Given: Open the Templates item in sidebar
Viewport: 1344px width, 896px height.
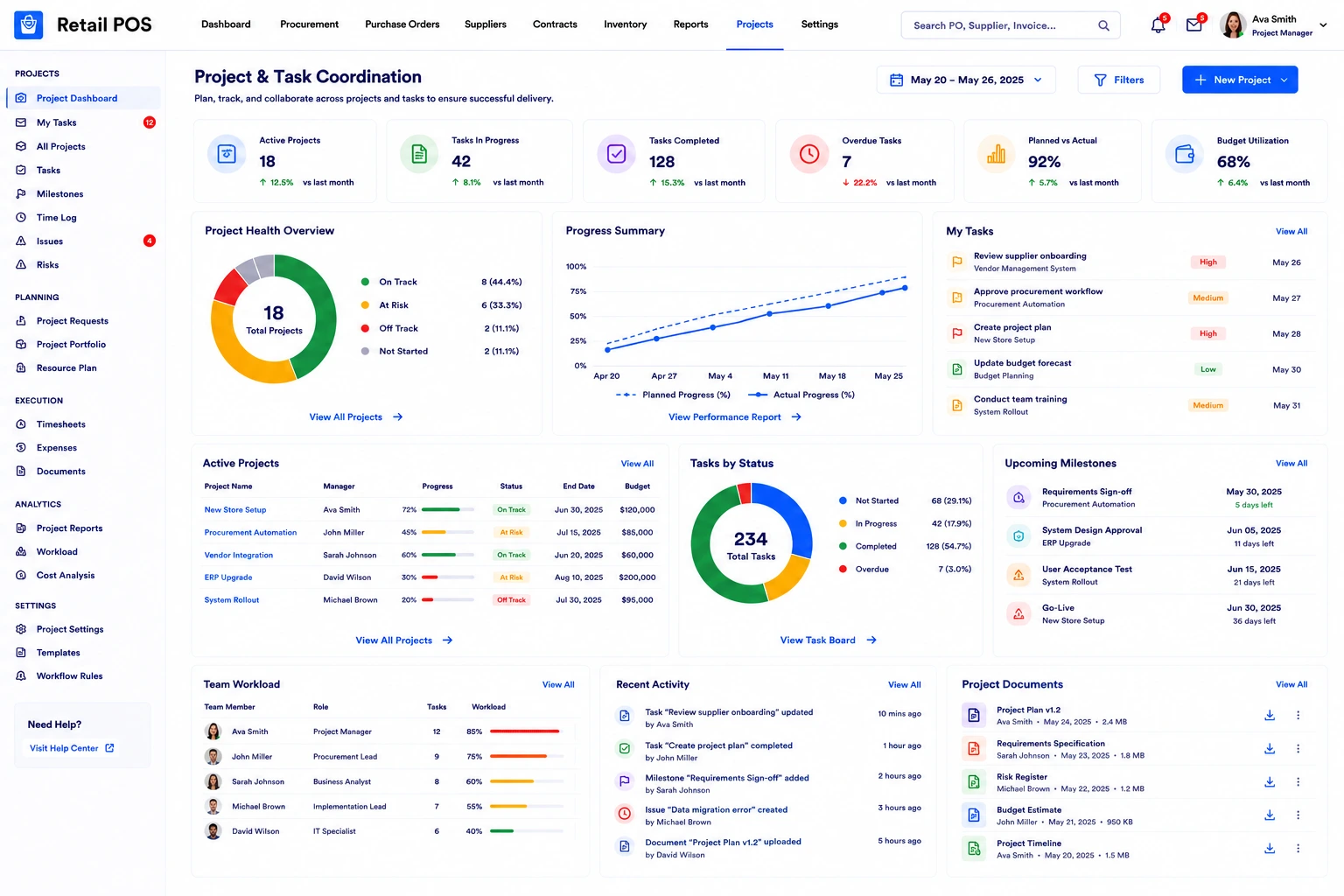Looking at the screenshot, I should click(83, 653).
